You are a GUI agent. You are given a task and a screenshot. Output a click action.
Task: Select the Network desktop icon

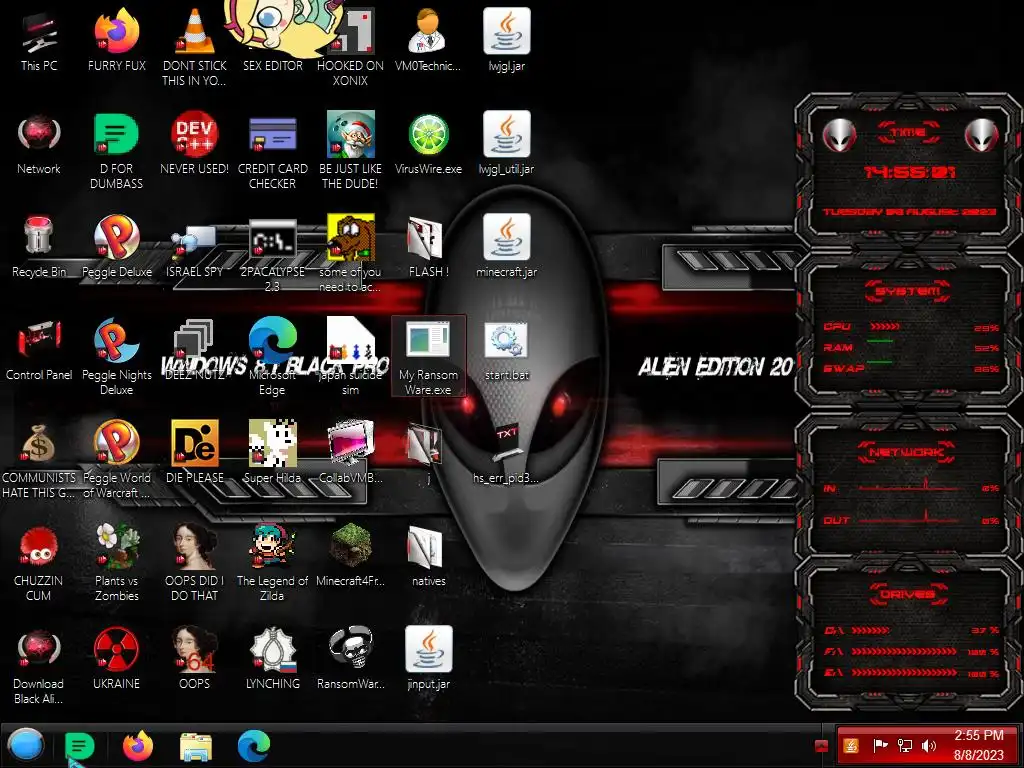click(x=39, y=144)
